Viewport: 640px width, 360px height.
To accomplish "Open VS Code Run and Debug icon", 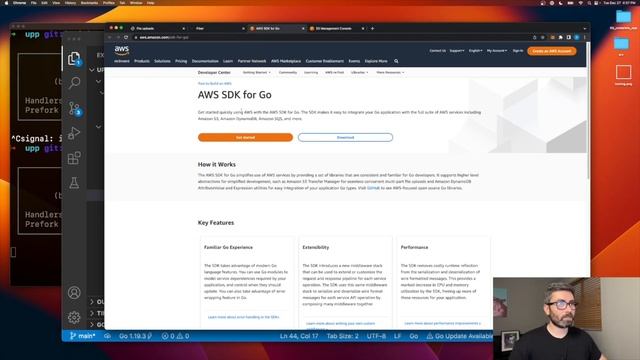I will click(x=74, y=133).
